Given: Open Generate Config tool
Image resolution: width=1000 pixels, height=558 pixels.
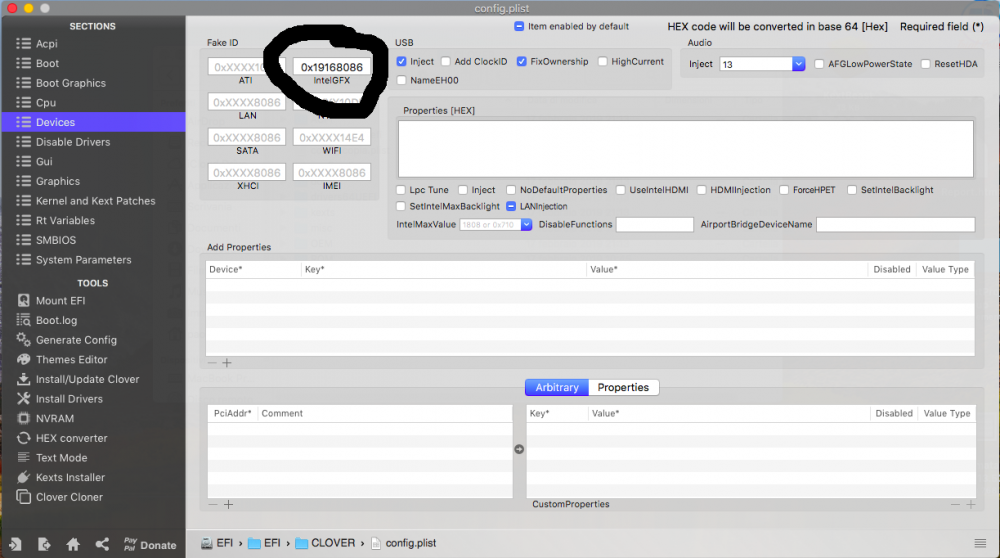Looking at the screenshot, I should (x=76, y=340).
